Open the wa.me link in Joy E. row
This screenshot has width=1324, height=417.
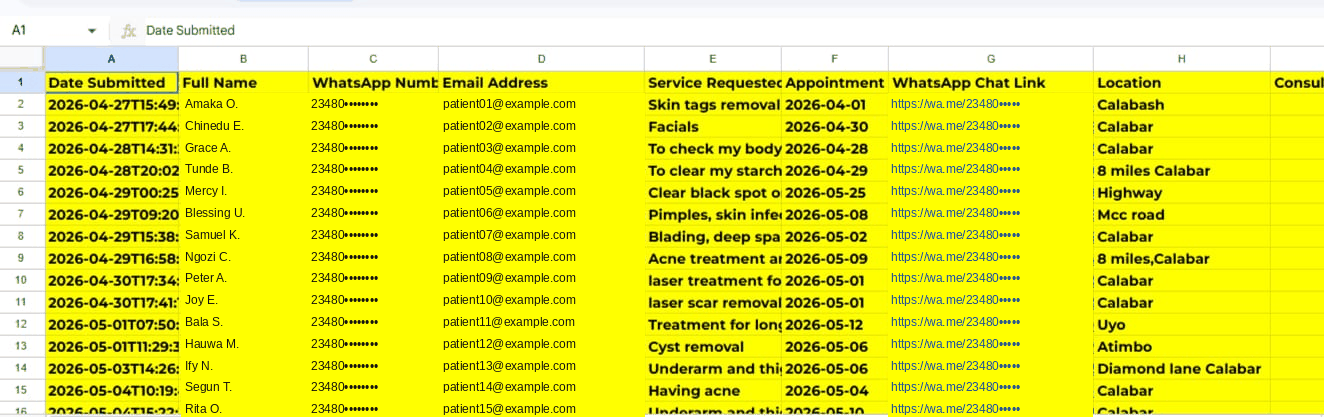tap(955, 301)
